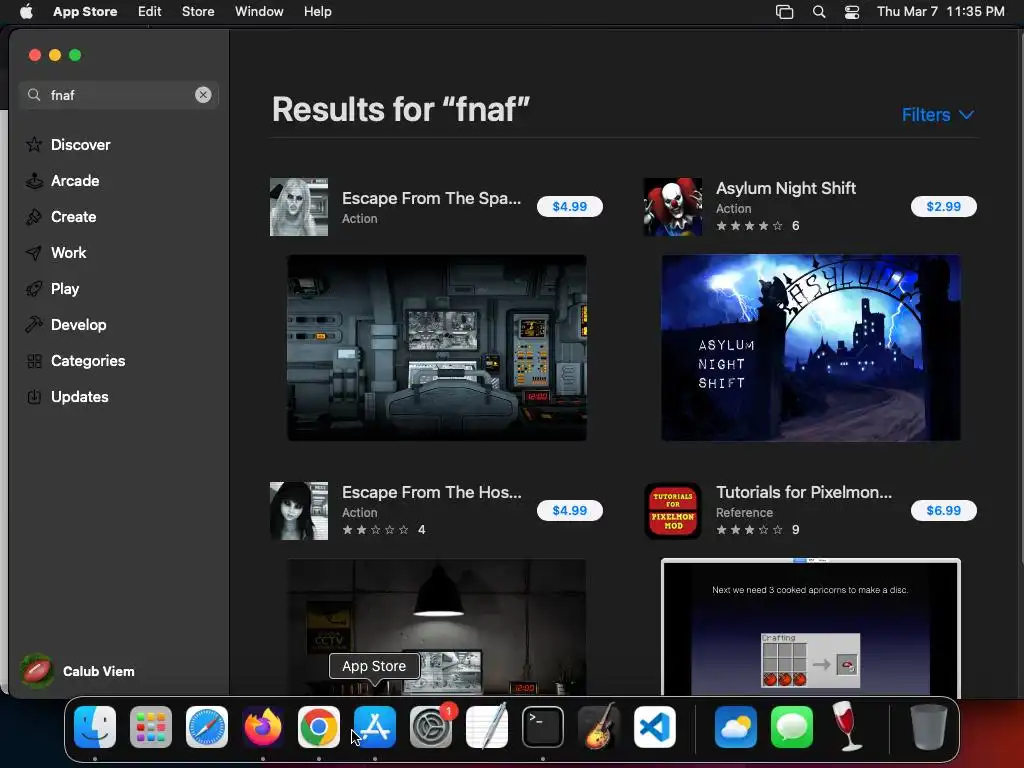Expand the Filters dropdown
The image size is (1024, 768).
coord(938,115)
